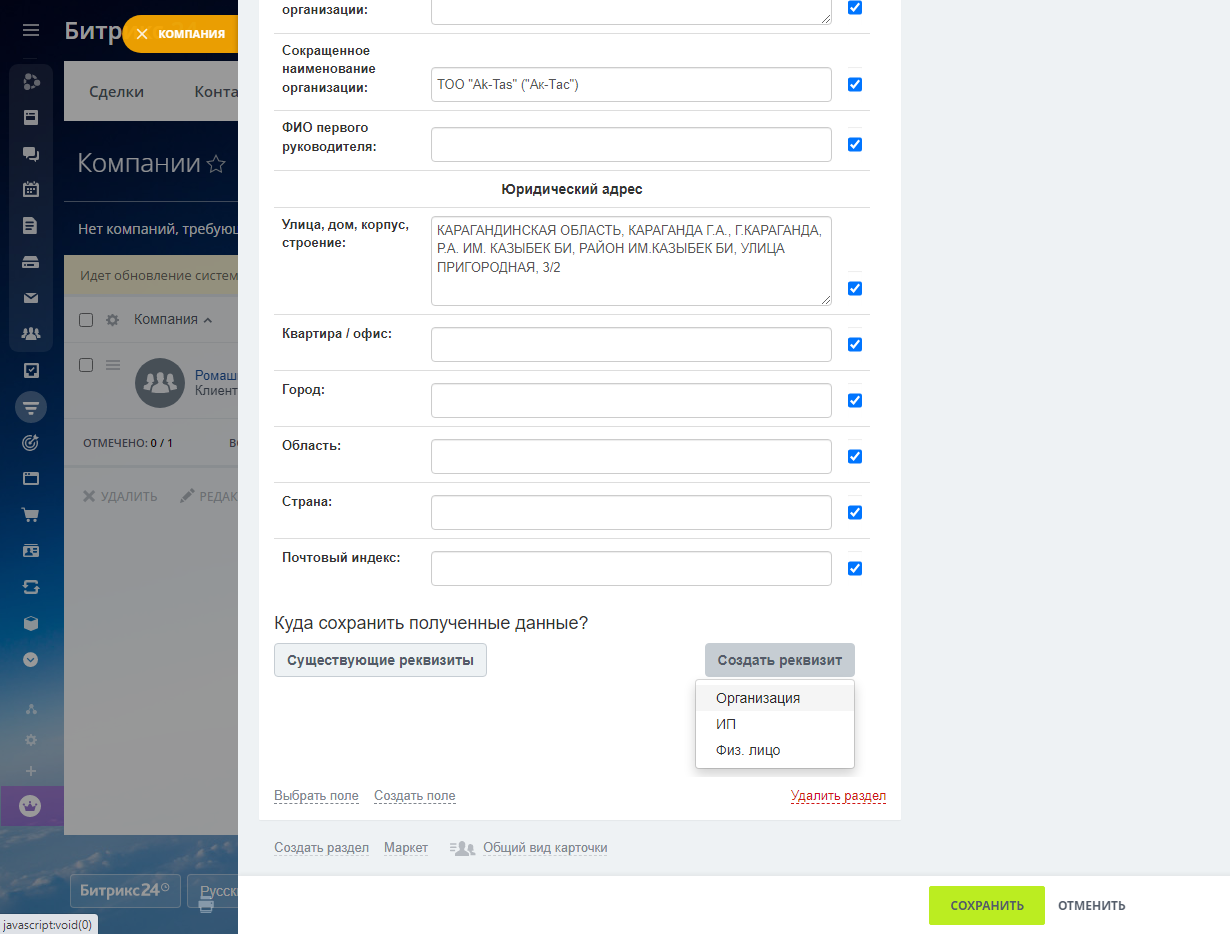Open the drive storage icon in sidebar
The width and height of the screenshot is (1230, 934).
click(x=31, y=262)
